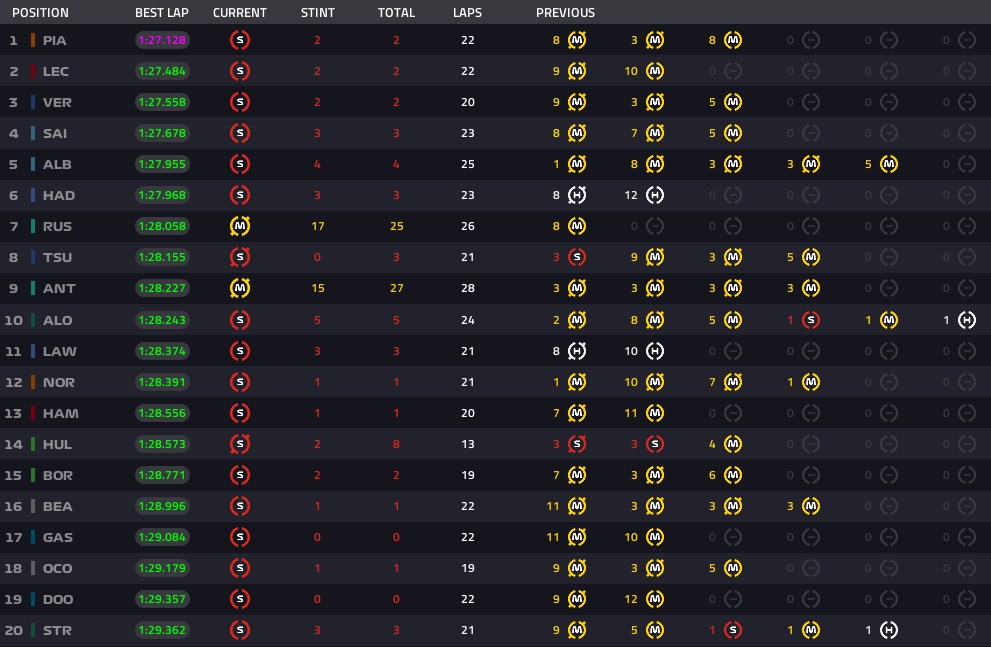Click the STINT column header
991x647 pixels.
point(317,13)
